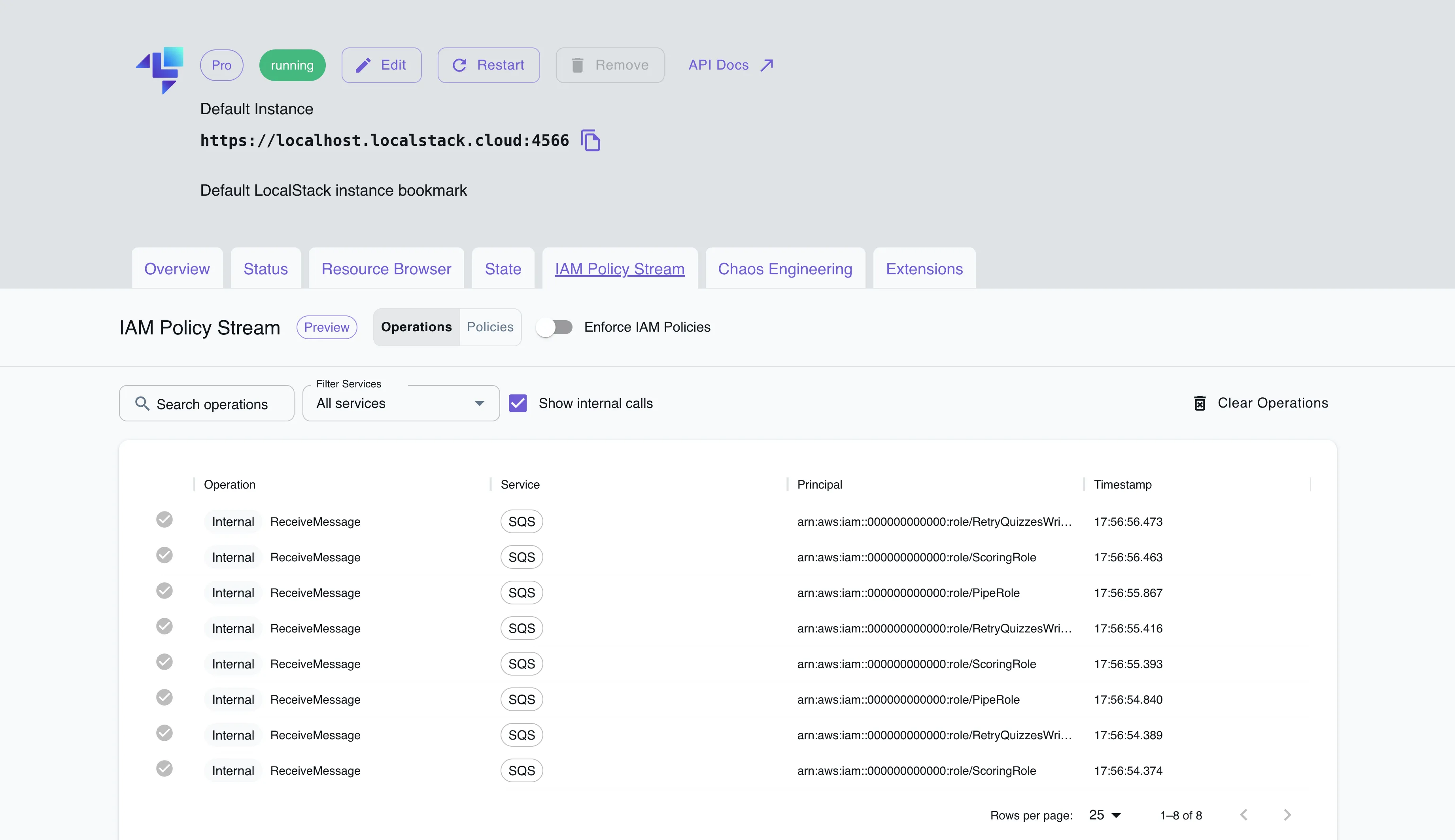This screenshot has height=840, width=1455.
Task: Enable Enforce IAM Policies
Action: [x=554, y=327]
